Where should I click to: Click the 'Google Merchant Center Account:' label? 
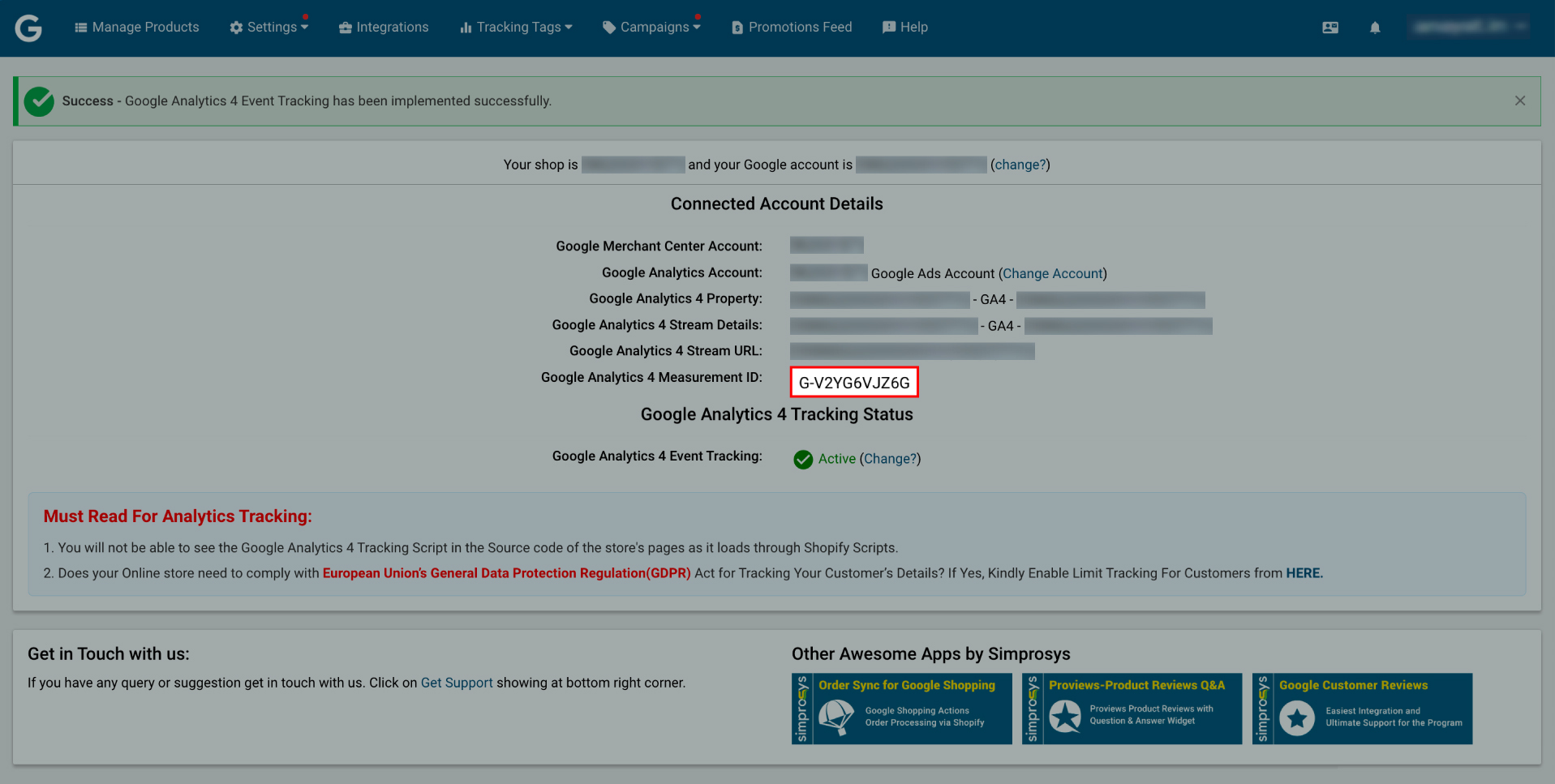pos(659,246)
